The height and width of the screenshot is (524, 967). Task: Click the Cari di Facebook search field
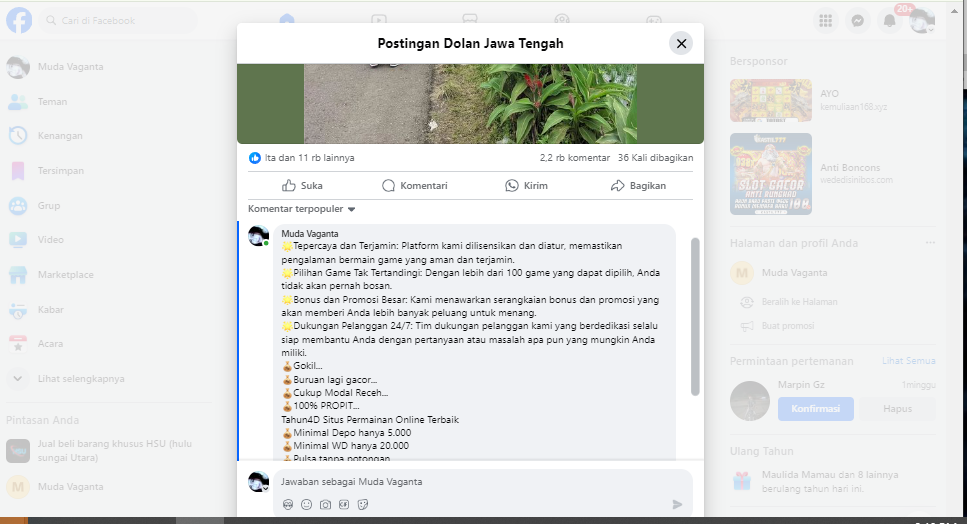coord(118,20)
